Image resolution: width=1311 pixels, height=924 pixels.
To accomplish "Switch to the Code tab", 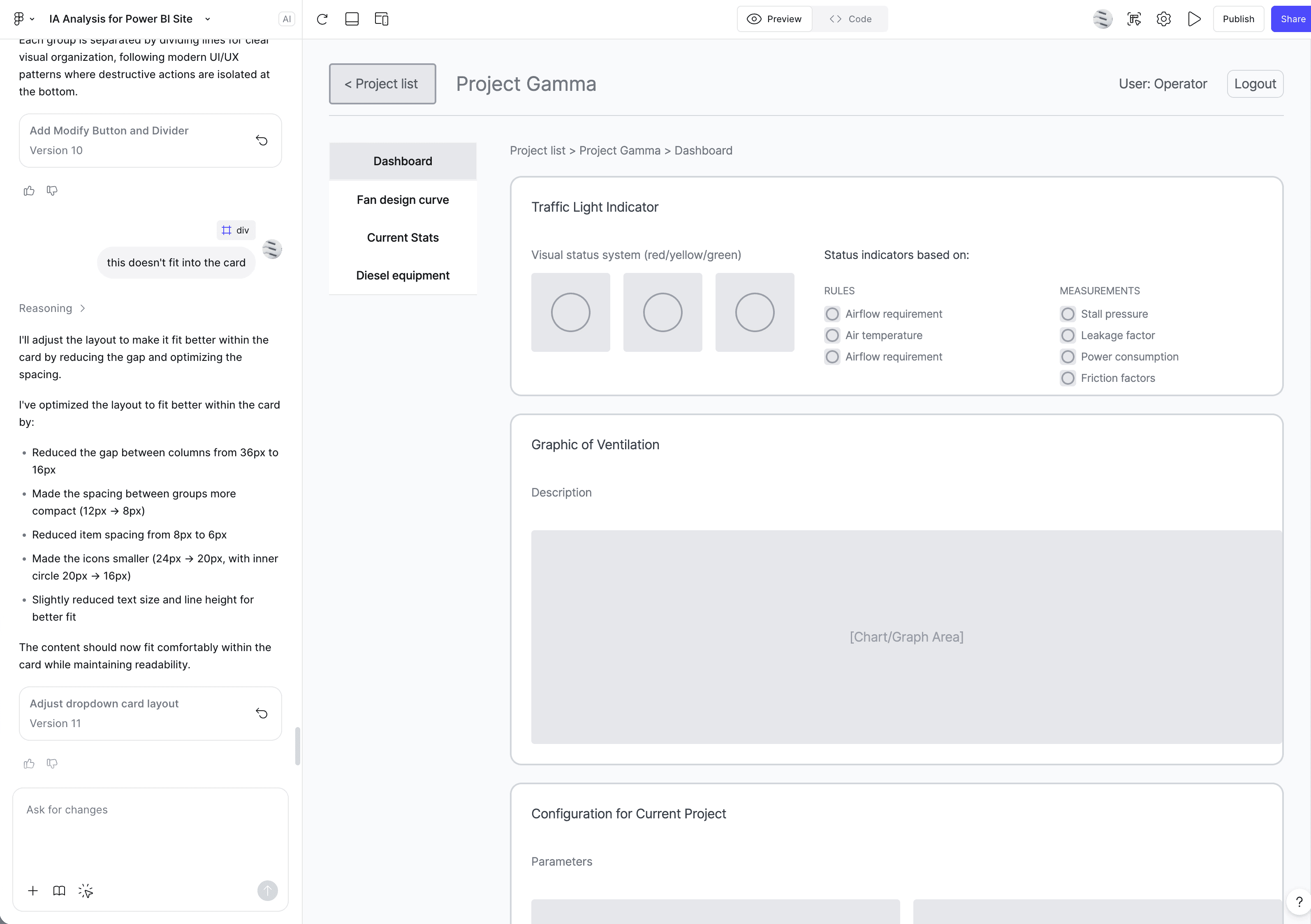I will click(x=850, y=19).
